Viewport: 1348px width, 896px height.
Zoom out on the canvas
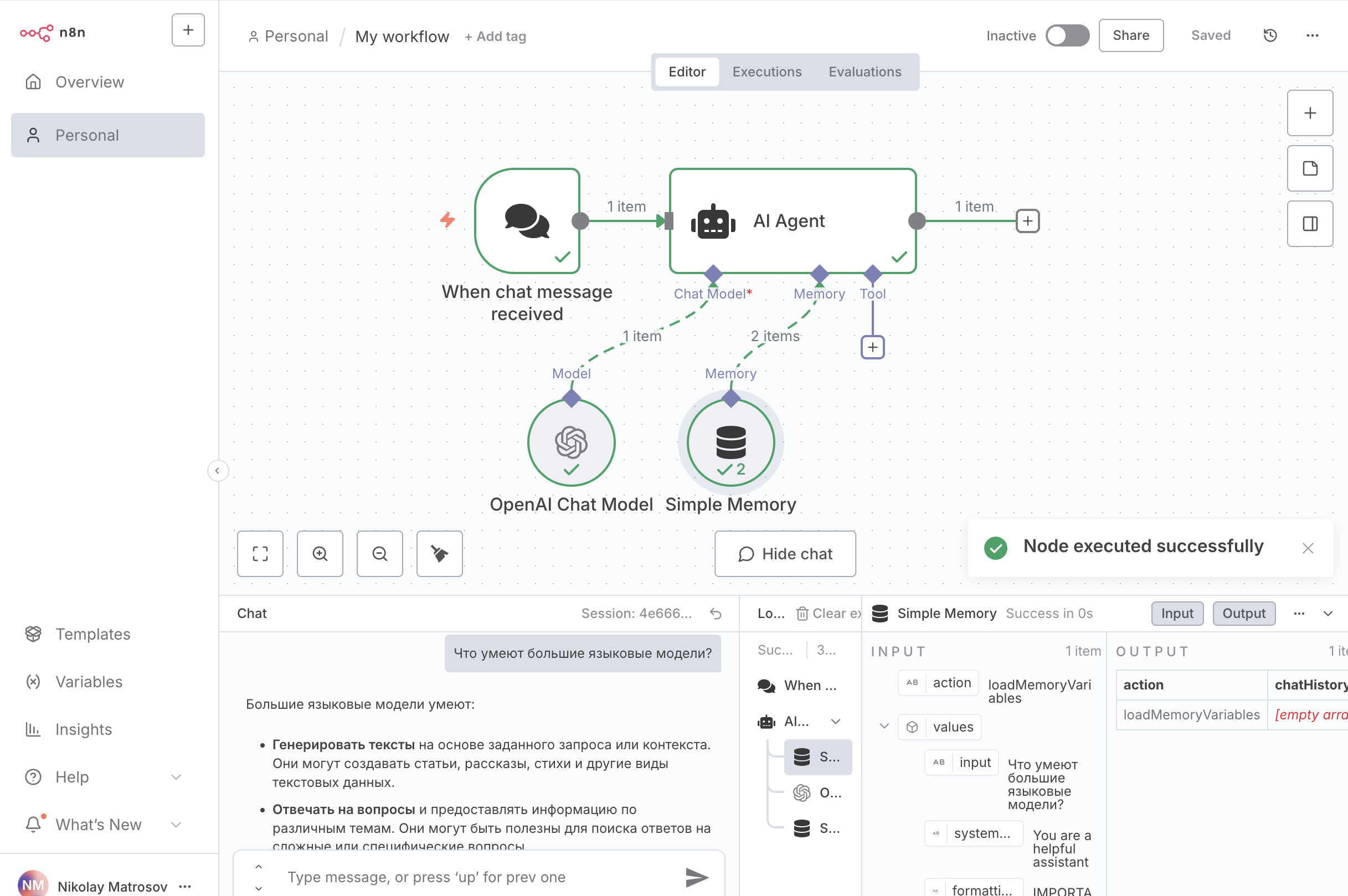(x=379, y=554)
